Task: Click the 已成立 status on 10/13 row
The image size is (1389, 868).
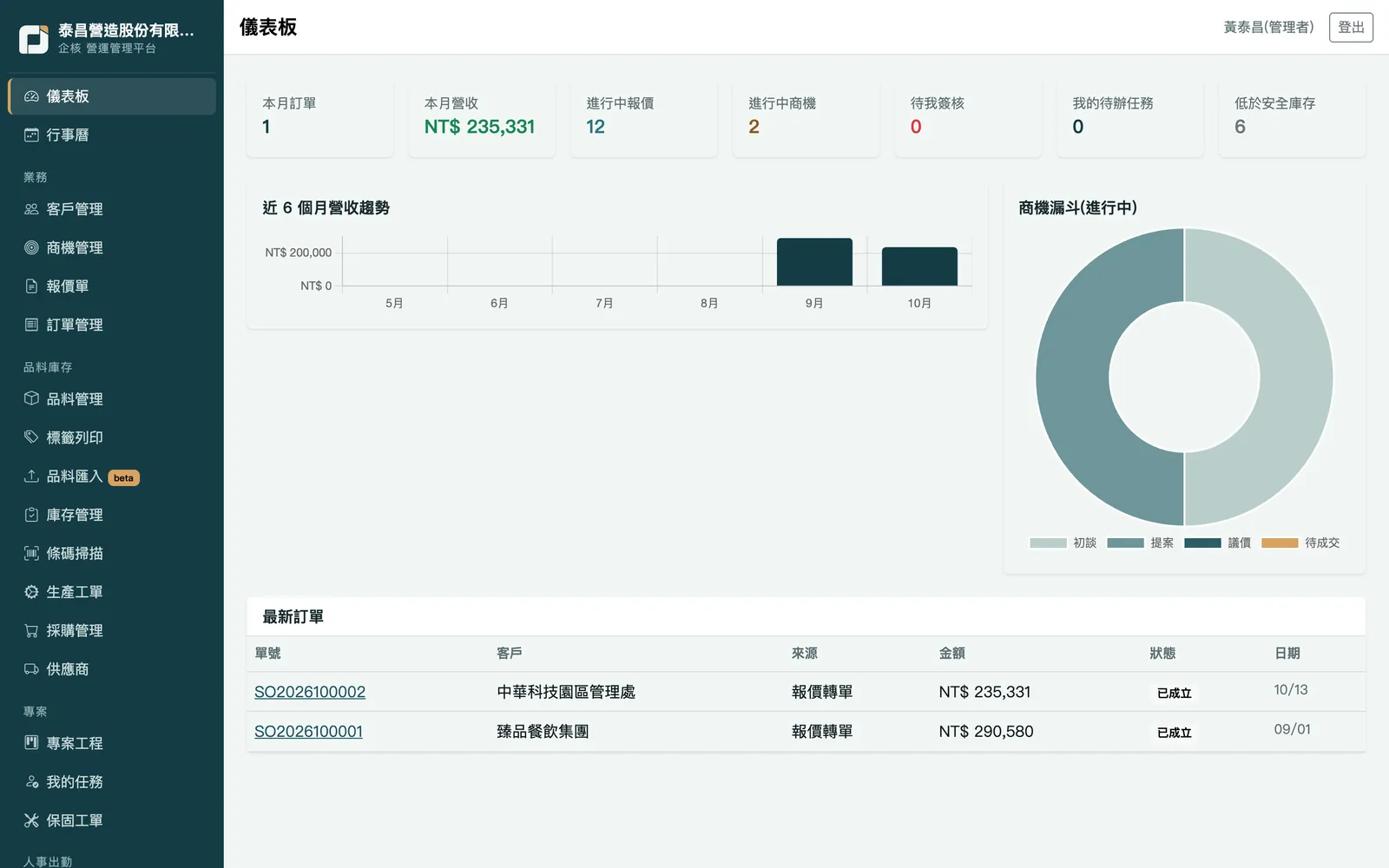Action: coord(1174,693)
